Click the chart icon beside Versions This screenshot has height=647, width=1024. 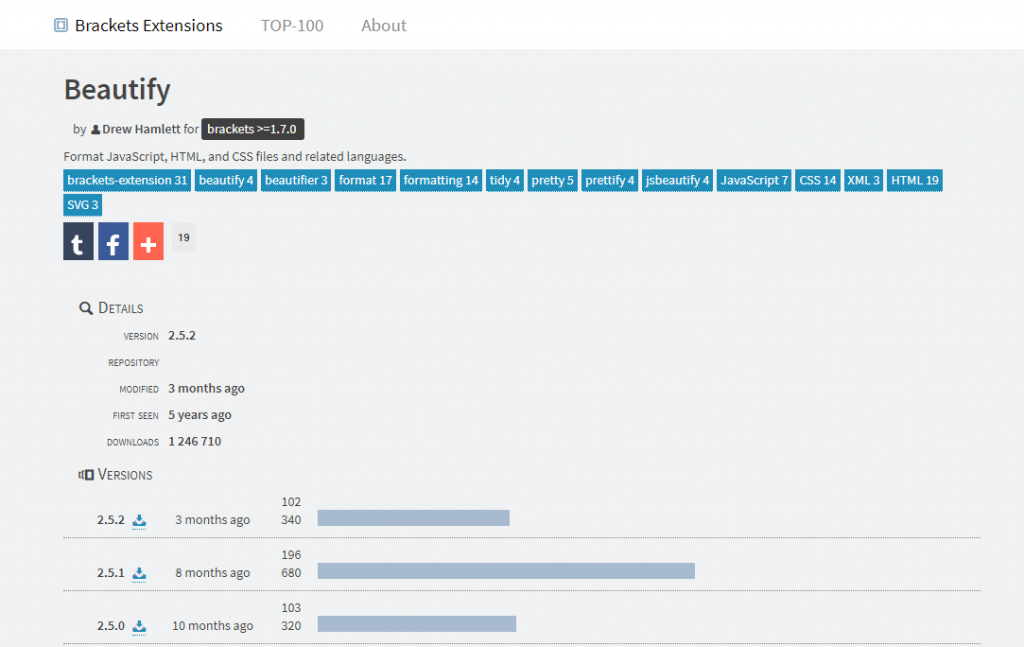pos(84,474)
